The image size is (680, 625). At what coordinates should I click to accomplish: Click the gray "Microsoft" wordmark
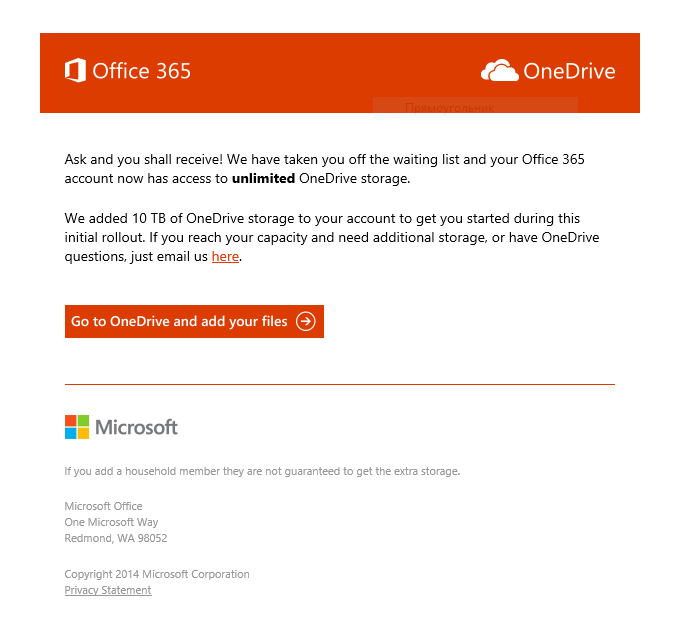136,428
